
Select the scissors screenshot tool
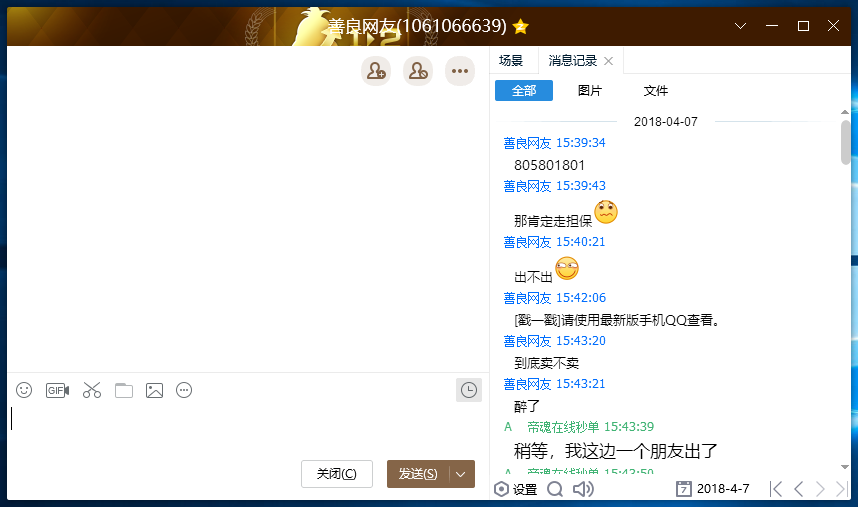coord(92,390)
